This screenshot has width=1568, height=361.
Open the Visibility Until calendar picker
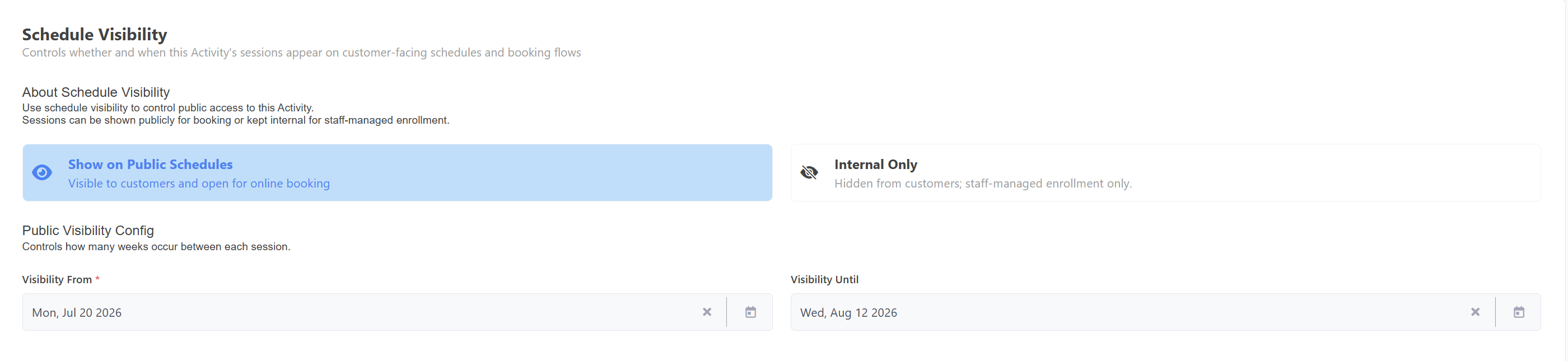(1519, 312)
